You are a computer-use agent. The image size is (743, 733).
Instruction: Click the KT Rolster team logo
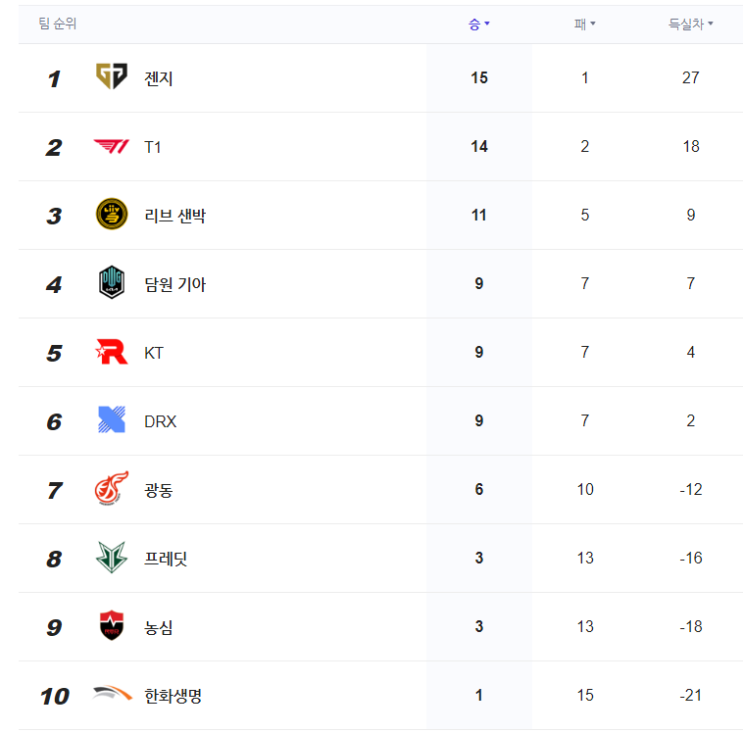pos(111,352)
